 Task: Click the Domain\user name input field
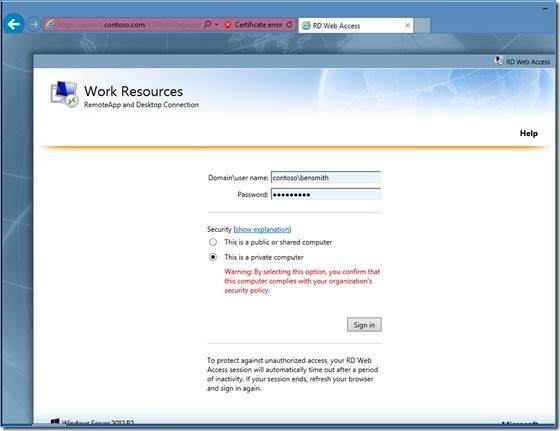point(326,177)
